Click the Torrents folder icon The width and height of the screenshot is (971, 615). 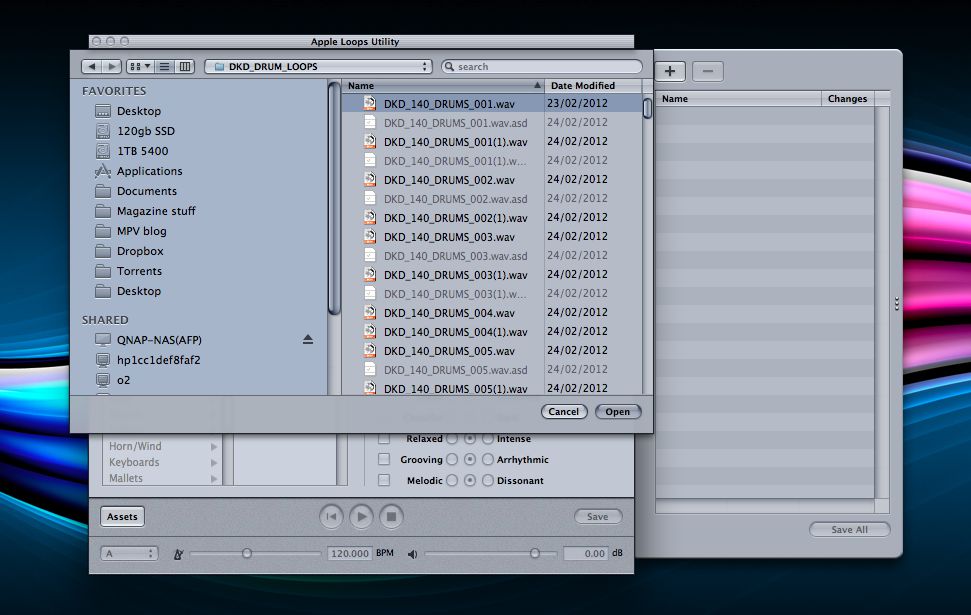click(103, 271)
